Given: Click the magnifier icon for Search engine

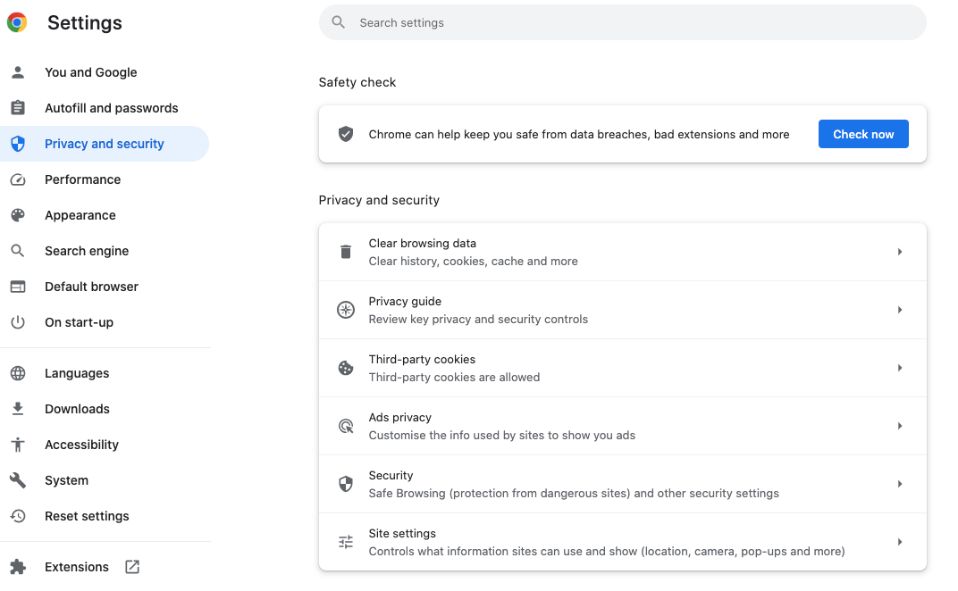Looking at the screenshot, I should point(18,251).
